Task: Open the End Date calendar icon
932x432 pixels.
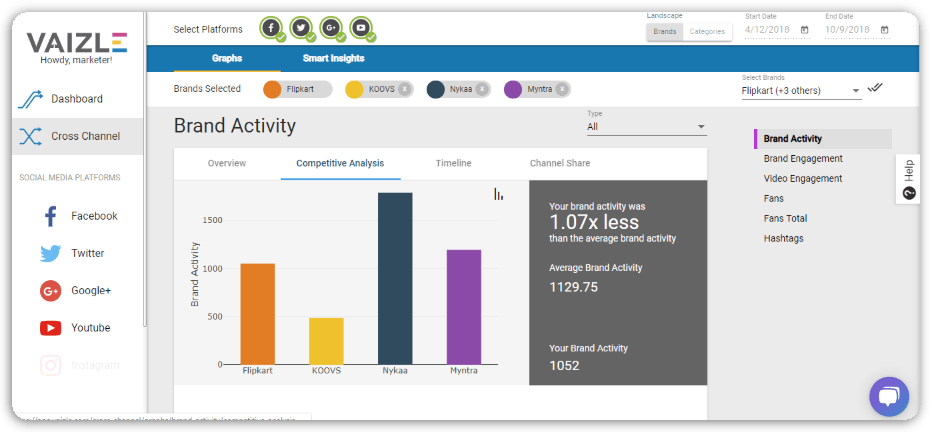Action: pyautogui.click(x=884, y=30)
